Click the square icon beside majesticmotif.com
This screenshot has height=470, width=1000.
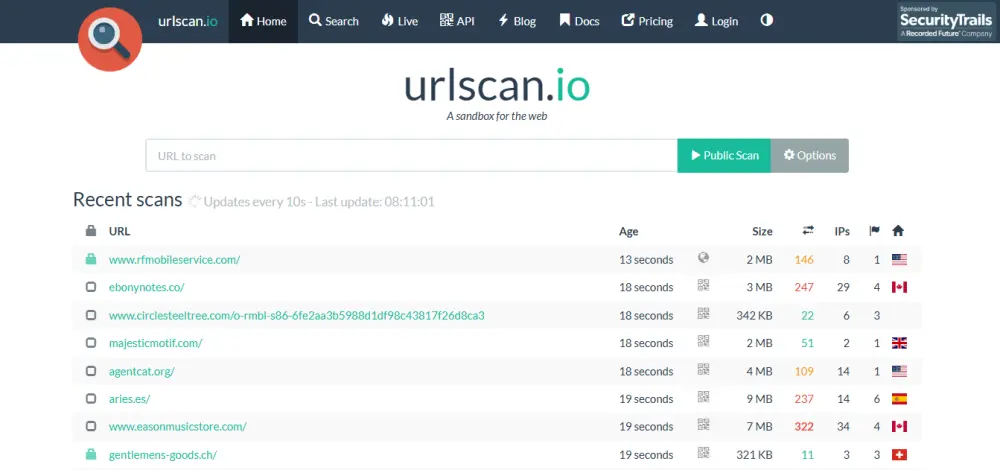click(91, 343)
